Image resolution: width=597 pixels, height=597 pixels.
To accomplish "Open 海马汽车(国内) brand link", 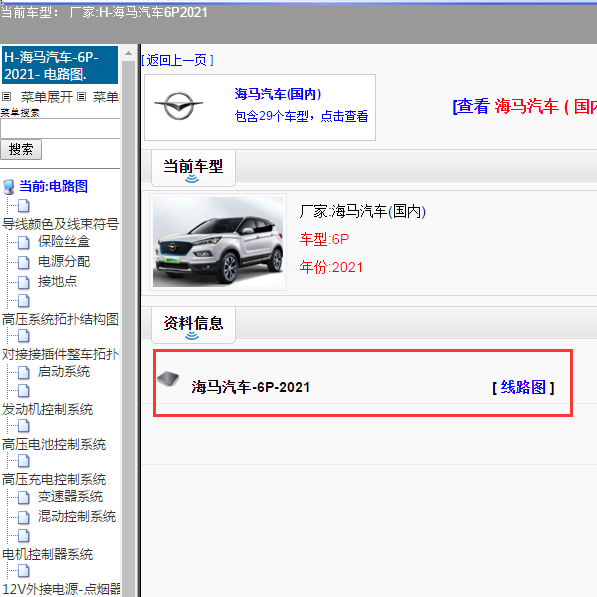I will [278, 94].
